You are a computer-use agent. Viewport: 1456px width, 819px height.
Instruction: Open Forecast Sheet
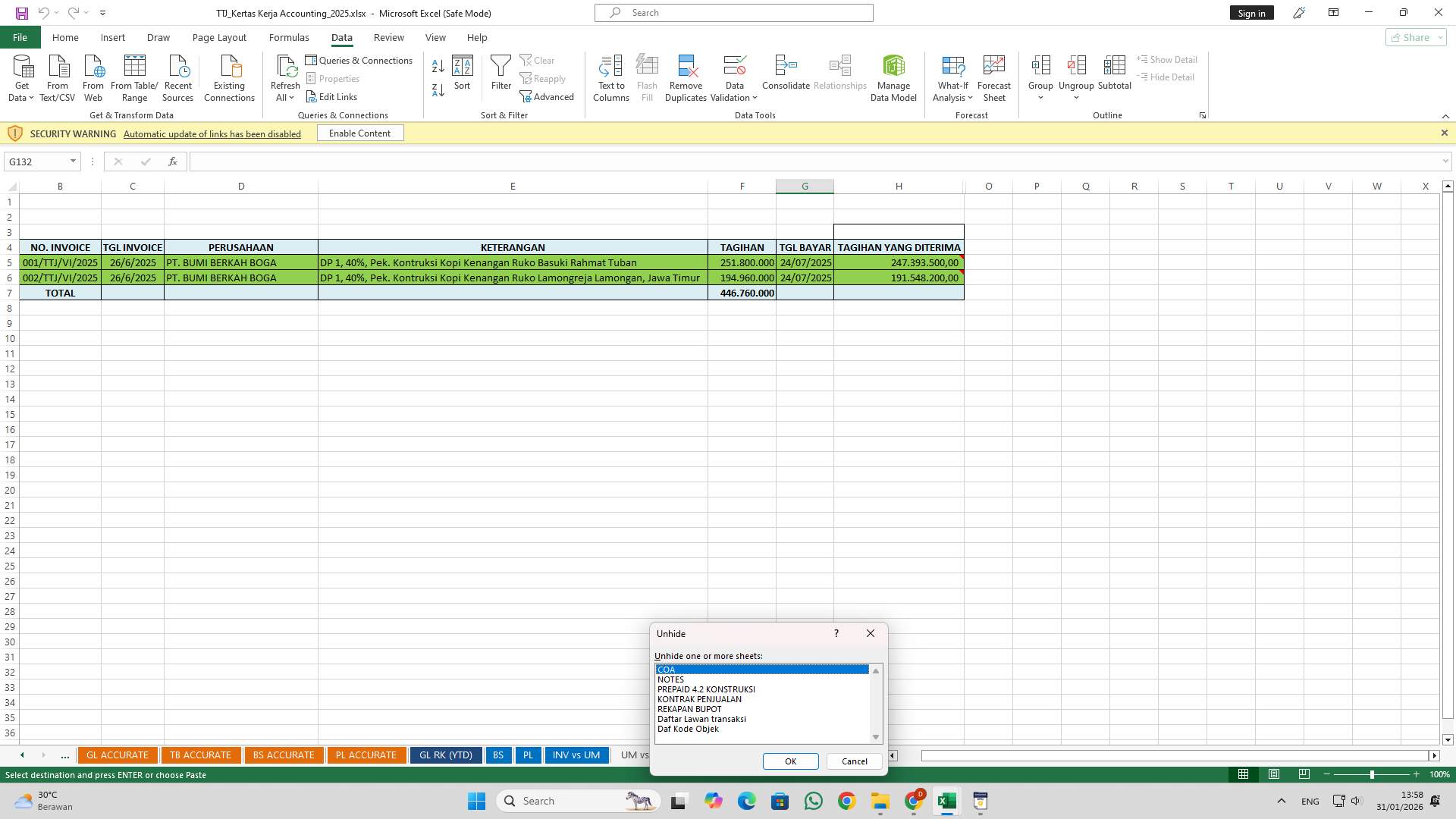(994, 76)
